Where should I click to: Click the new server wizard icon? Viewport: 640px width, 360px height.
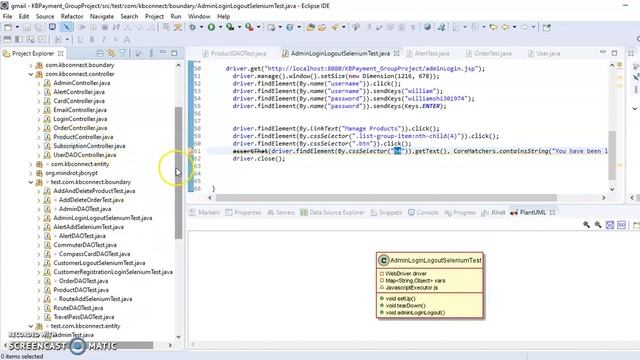271,27
